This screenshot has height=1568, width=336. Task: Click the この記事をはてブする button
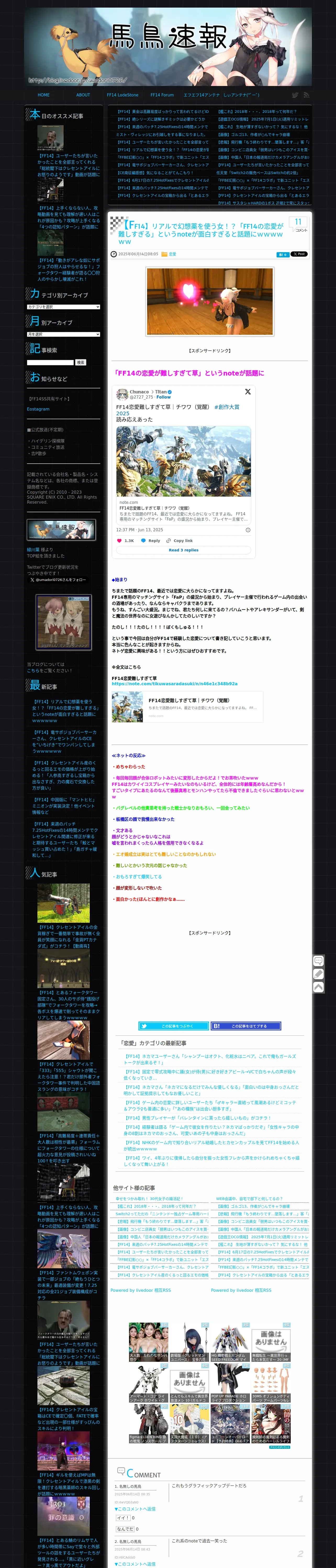click(x=246, y=1026)
